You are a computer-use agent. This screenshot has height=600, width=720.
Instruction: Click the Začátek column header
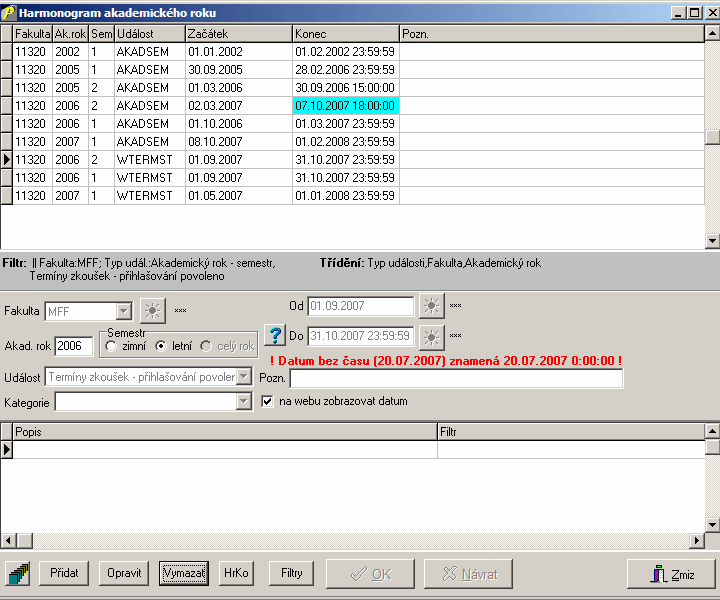(x=238, y=34)
